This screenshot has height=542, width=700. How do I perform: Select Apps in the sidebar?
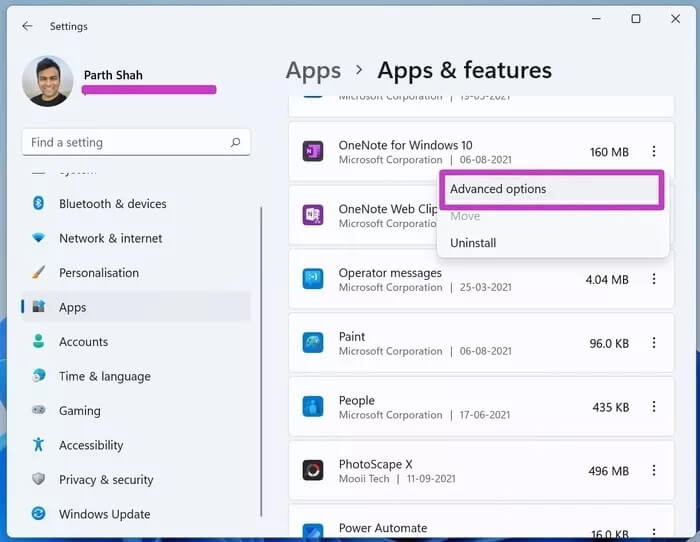coord(137,307)
